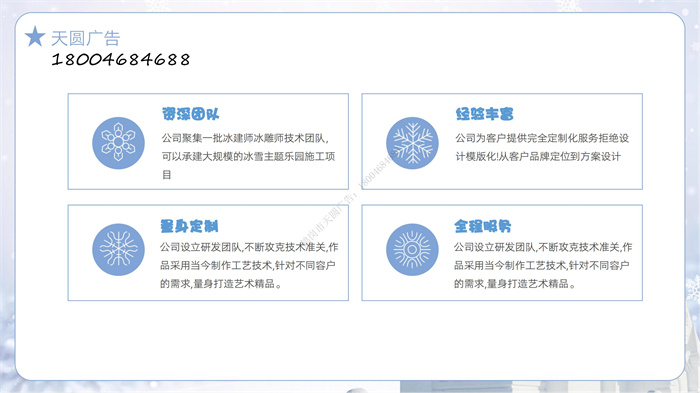Click the paragraph starting 公司为客户提供完全定制化
Screen dimensions: 700x393
tap(542, 147)
